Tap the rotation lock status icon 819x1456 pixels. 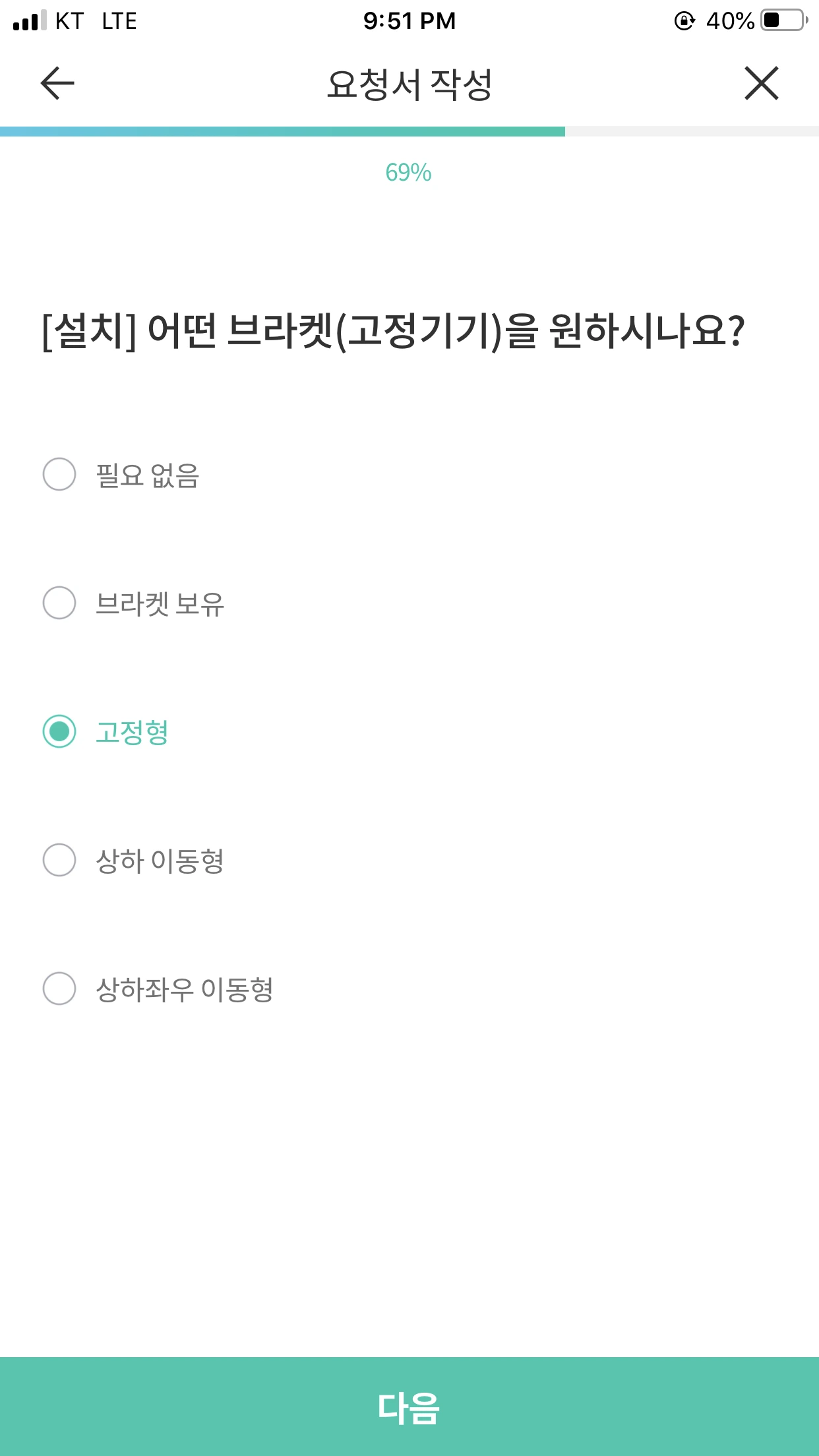(x=684, y=21)
